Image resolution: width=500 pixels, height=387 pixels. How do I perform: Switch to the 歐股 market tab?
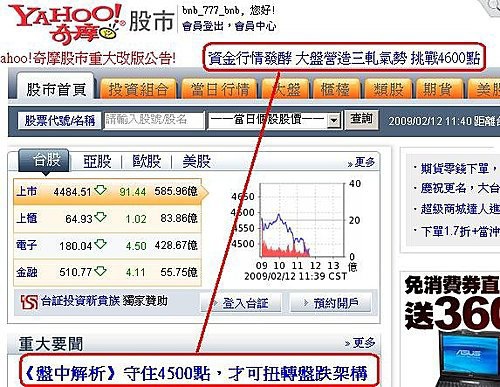coord(146,162)
